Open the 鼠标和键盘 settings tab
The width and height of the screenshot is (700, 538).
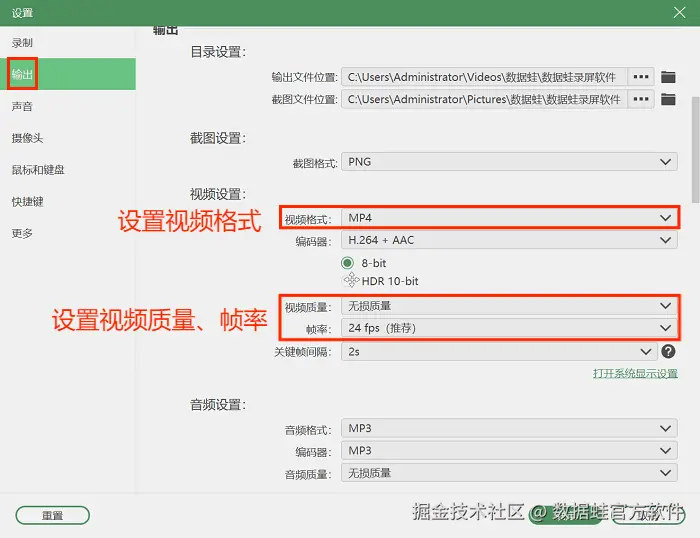coord(68,170)
